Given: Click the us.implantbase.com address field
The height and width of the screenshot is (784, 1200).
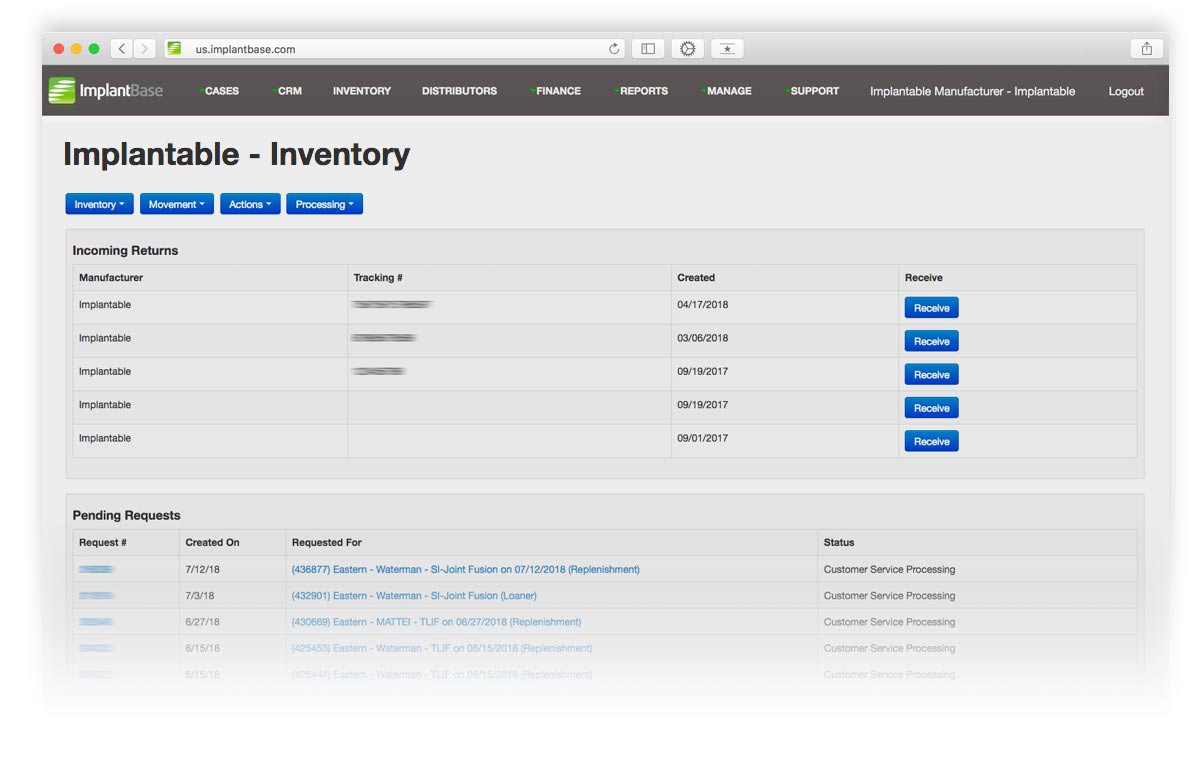Looking at the screenshot, I should pos(395,48).
